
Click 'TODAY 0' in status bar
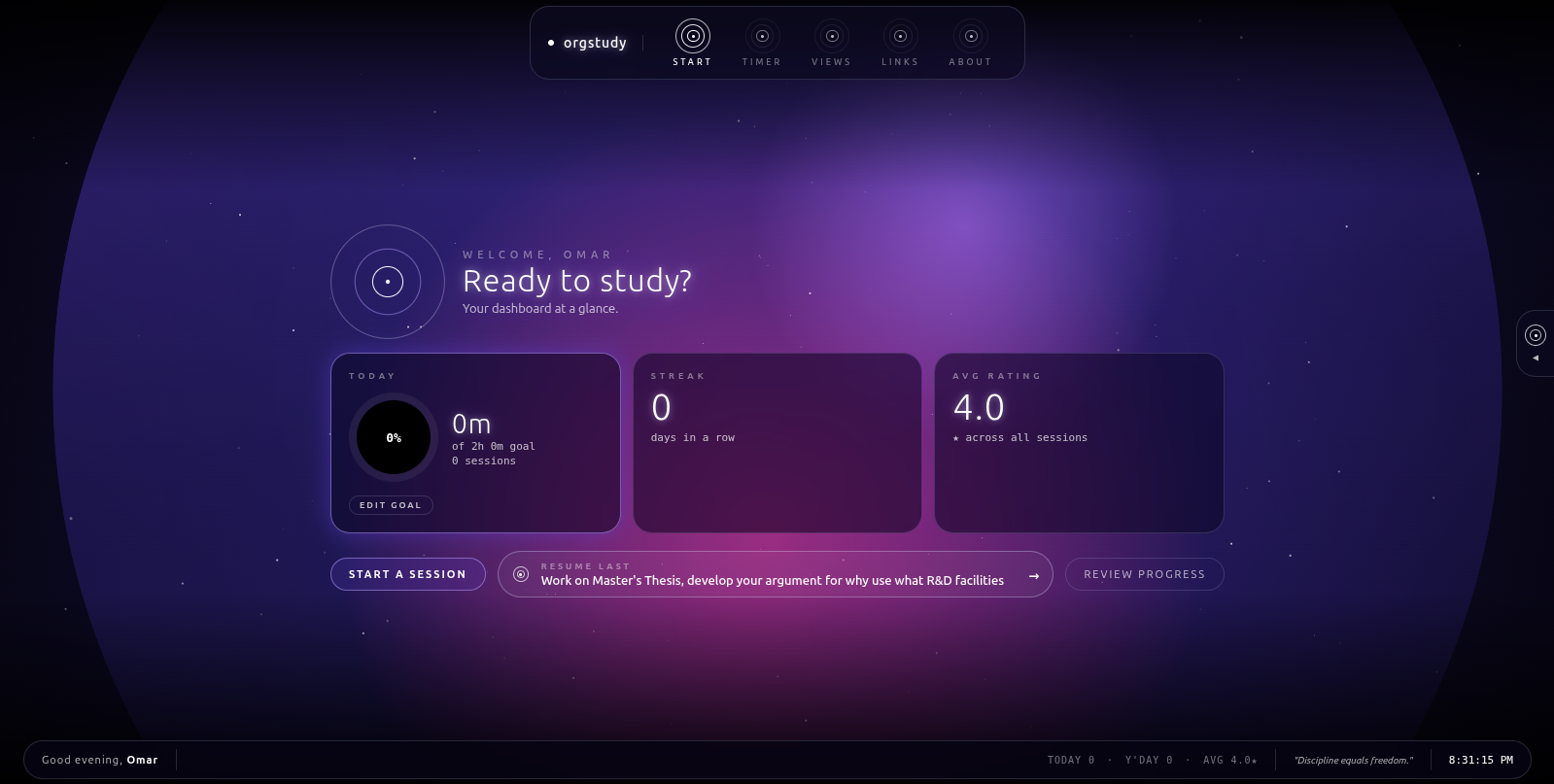(1071, 760)
